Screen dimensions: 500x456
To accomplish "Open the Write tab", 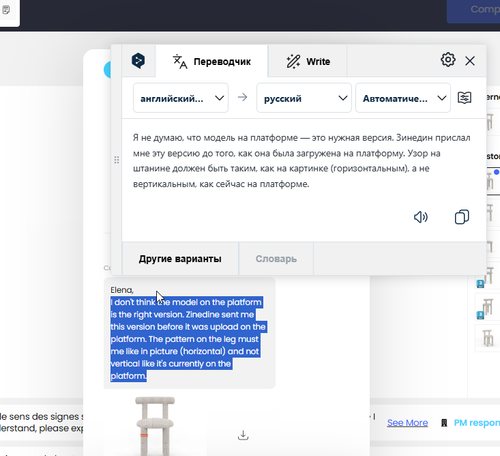I will (308, 61).
